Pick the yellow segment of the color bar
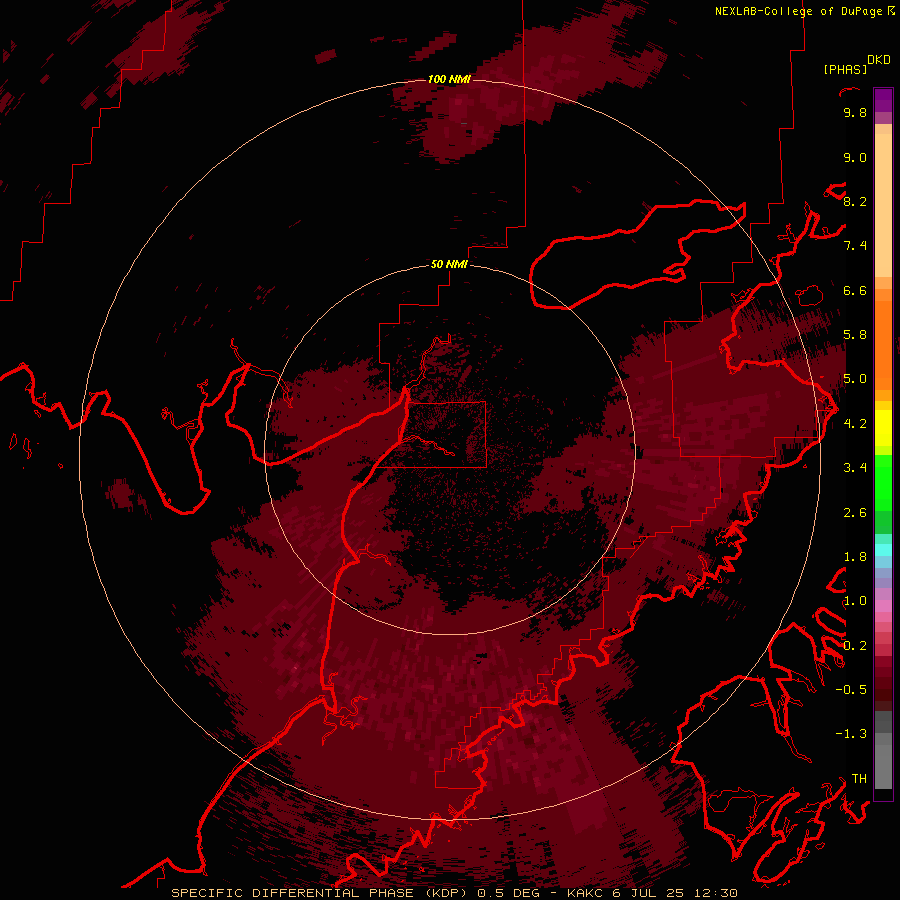Screen dimensions: 900x900 883,428
